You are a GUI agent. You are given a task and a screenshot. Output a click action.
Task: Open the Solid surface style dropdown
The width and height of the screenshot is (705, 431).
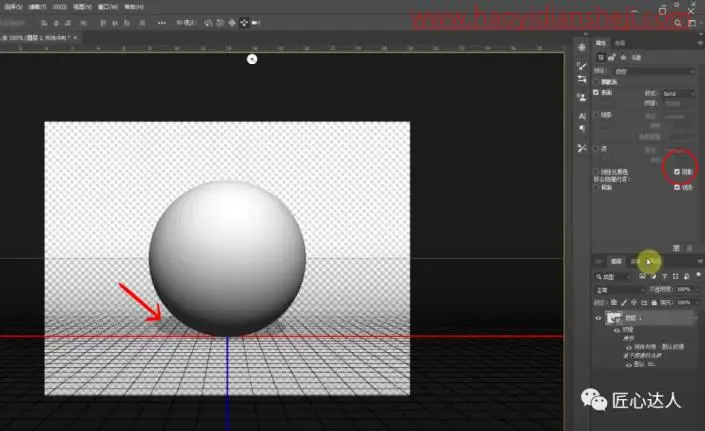(678, 93)
